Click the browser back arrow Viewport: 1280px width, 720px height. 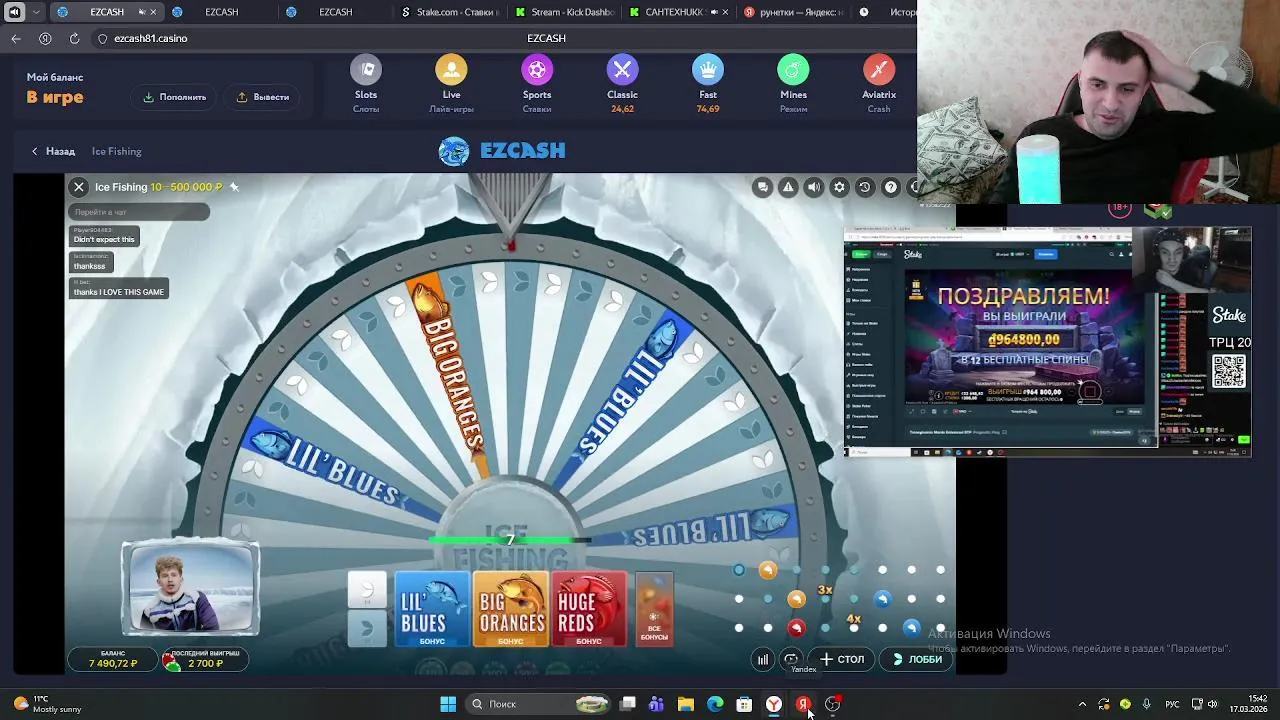[16, 38]
